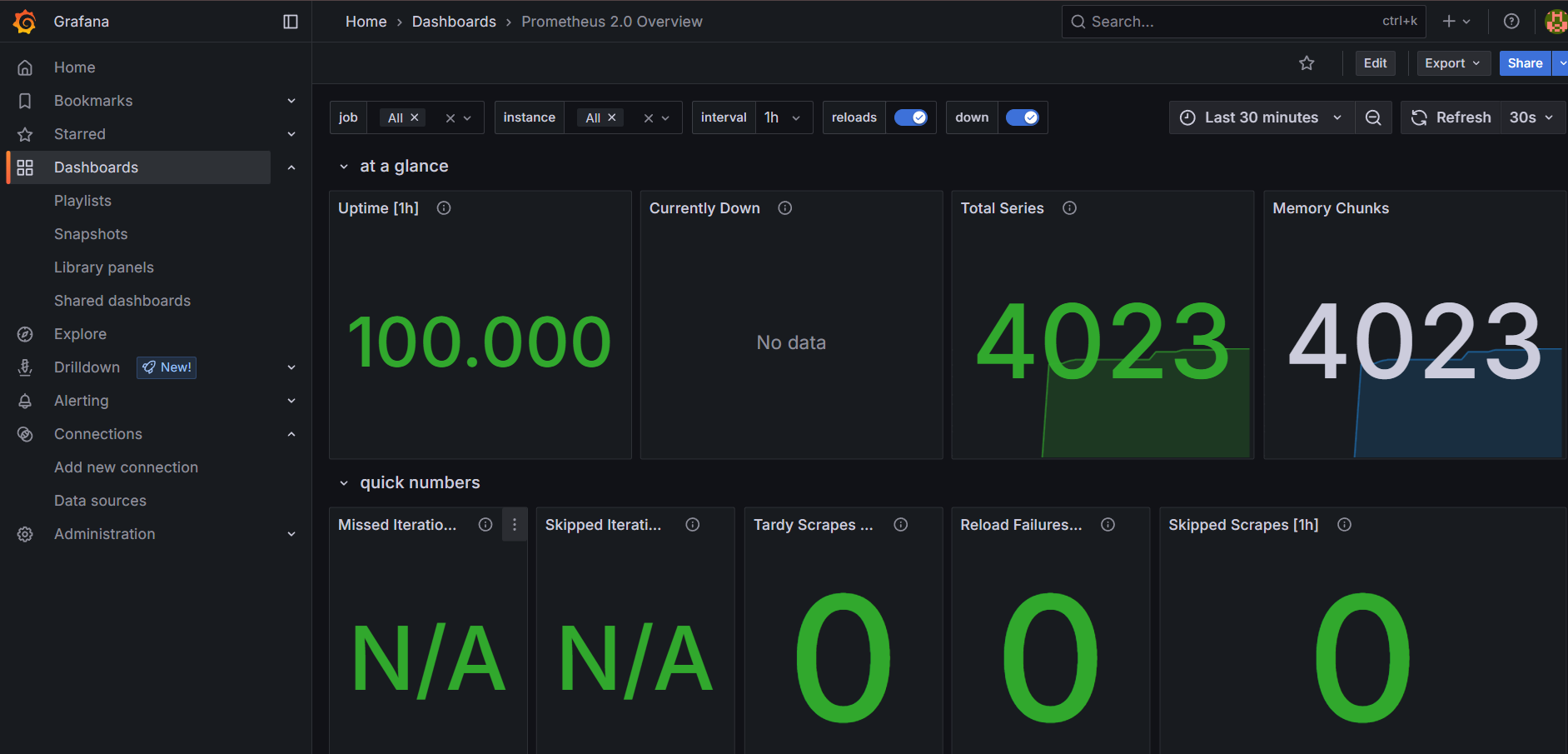Click the Share button

pos(1525,63)
